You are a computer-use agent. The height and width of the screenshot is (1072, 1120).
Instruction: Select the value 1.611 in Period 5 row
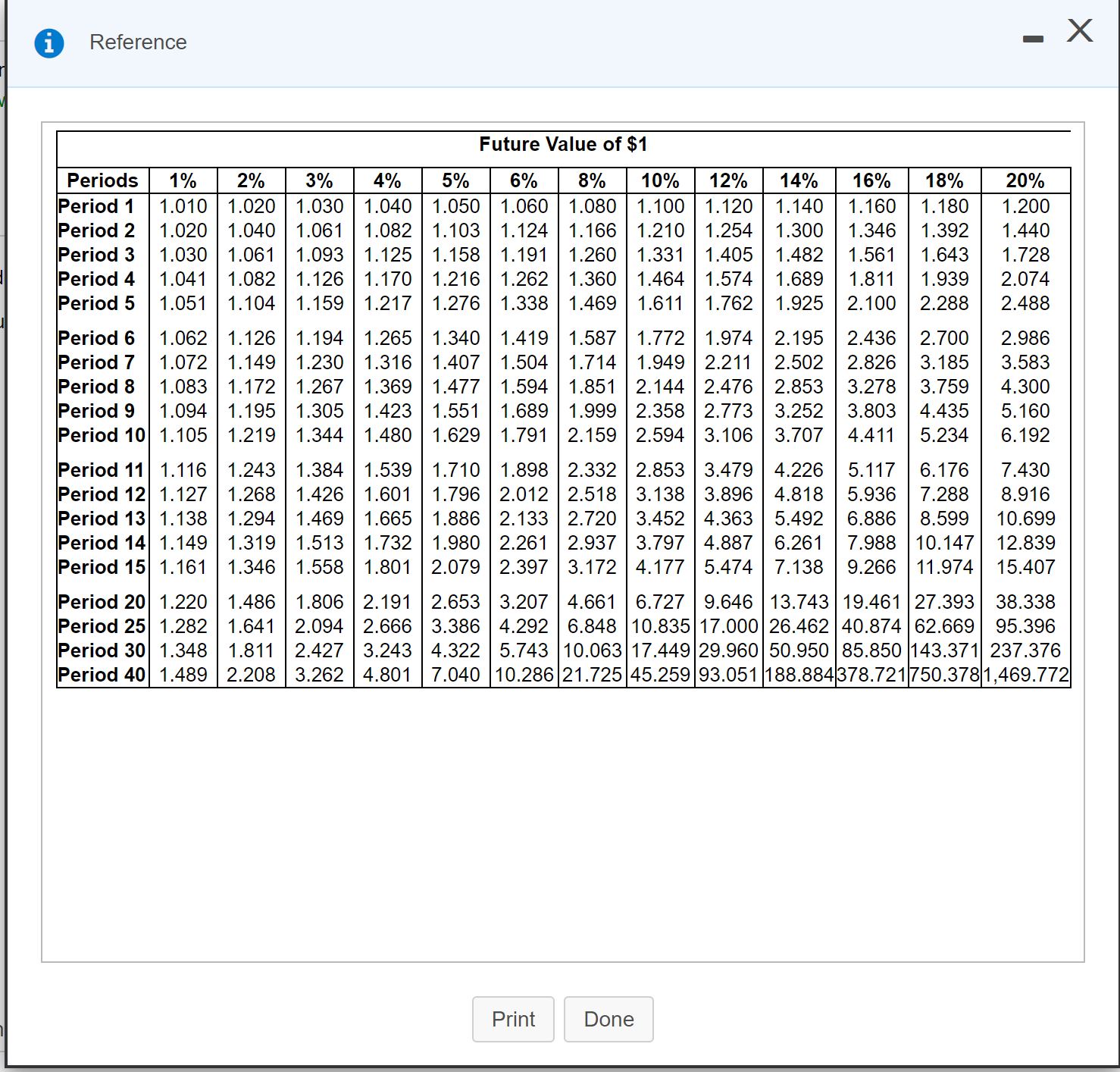pyautogui.click(x=660, y=303)
